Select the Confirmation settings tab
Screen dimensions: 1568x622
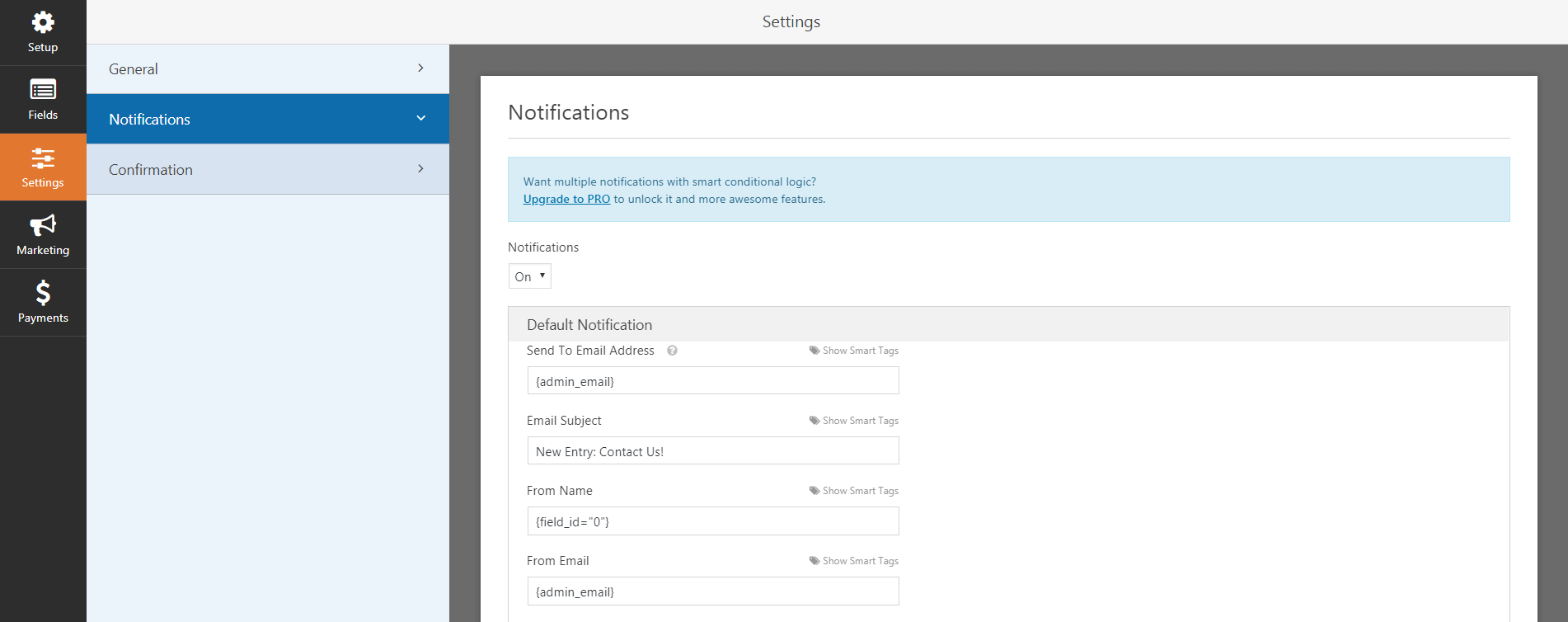point(268,169)
